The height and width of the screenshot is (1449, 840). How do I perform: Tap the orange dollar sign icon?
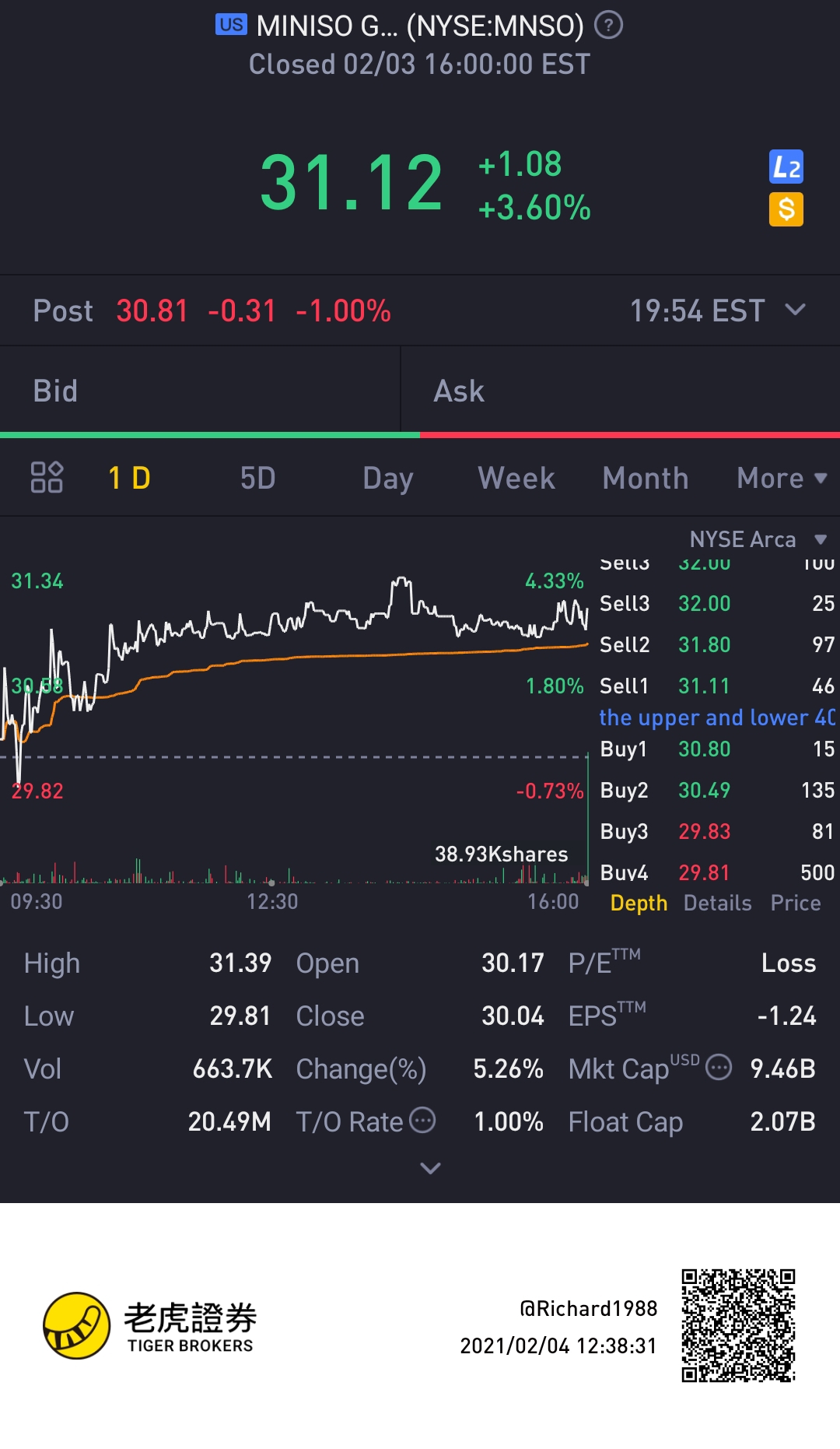pos(786,209)
